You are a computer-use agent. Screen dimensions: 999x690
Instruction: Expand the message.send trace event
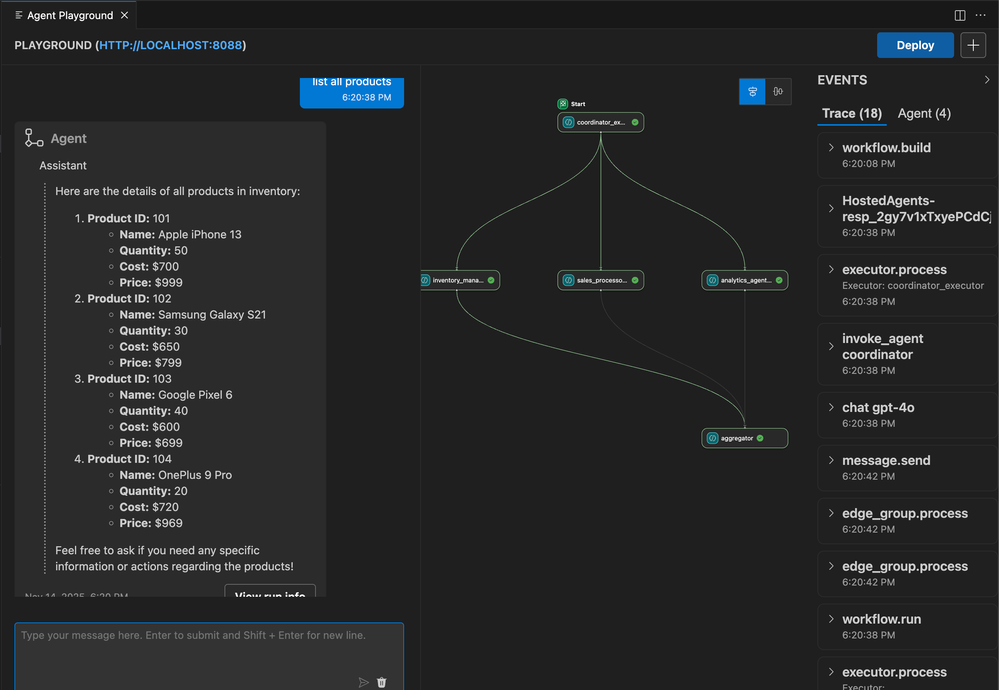pos(831,461)
